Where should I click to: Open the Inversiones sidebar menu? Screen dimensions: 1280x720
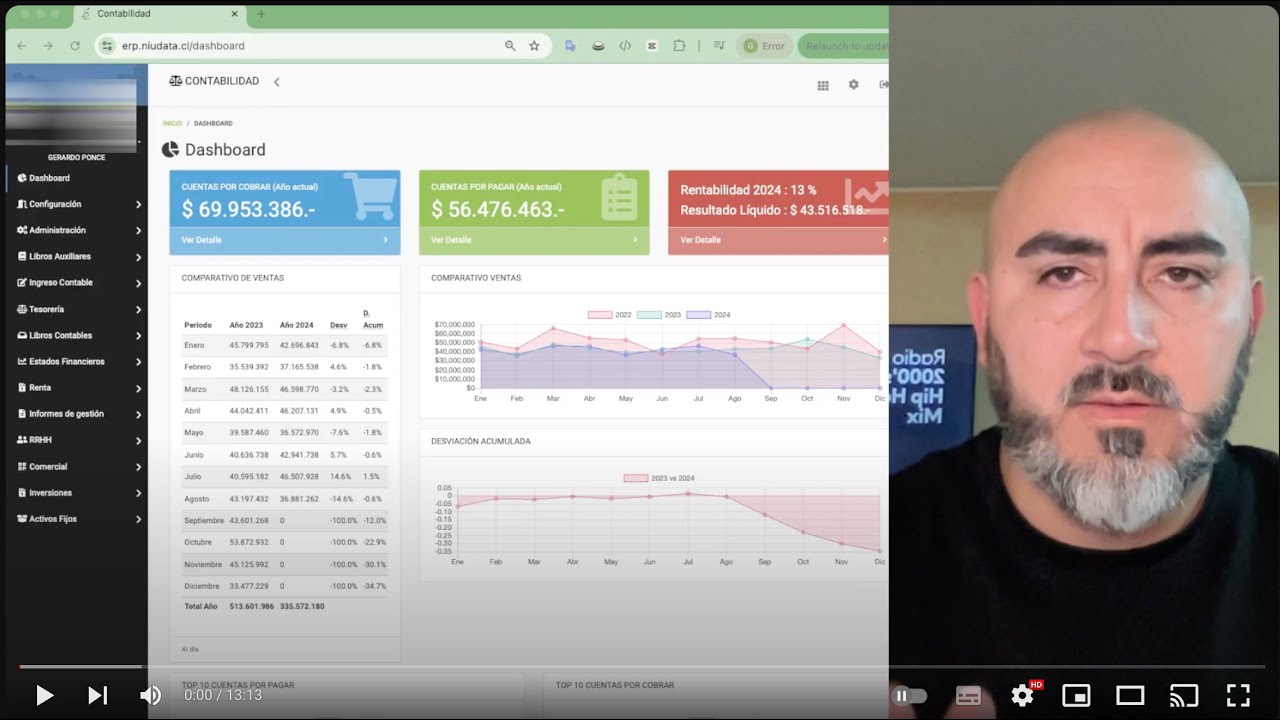76,492
